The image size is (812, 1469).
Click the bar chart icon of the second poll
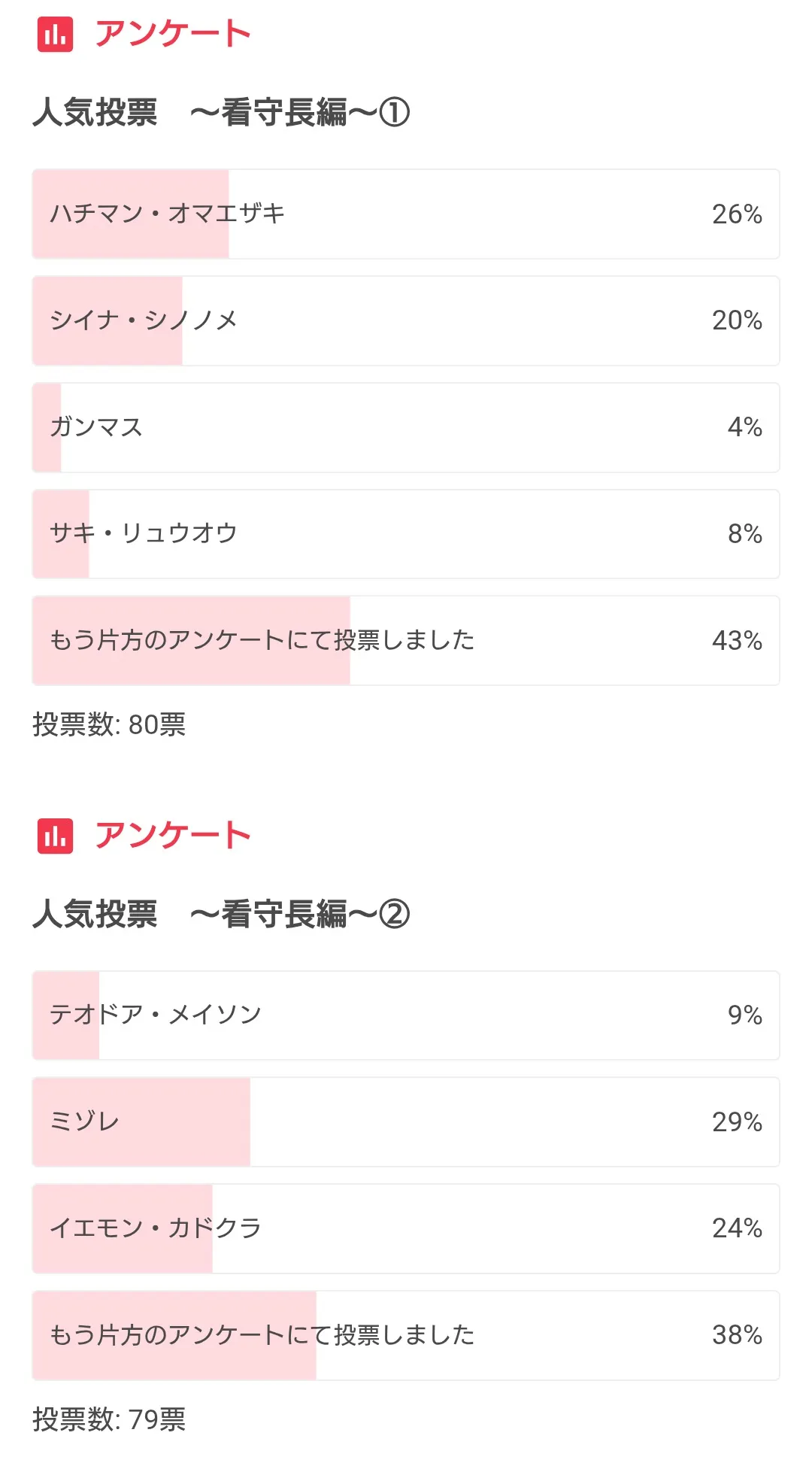[55, 836]
